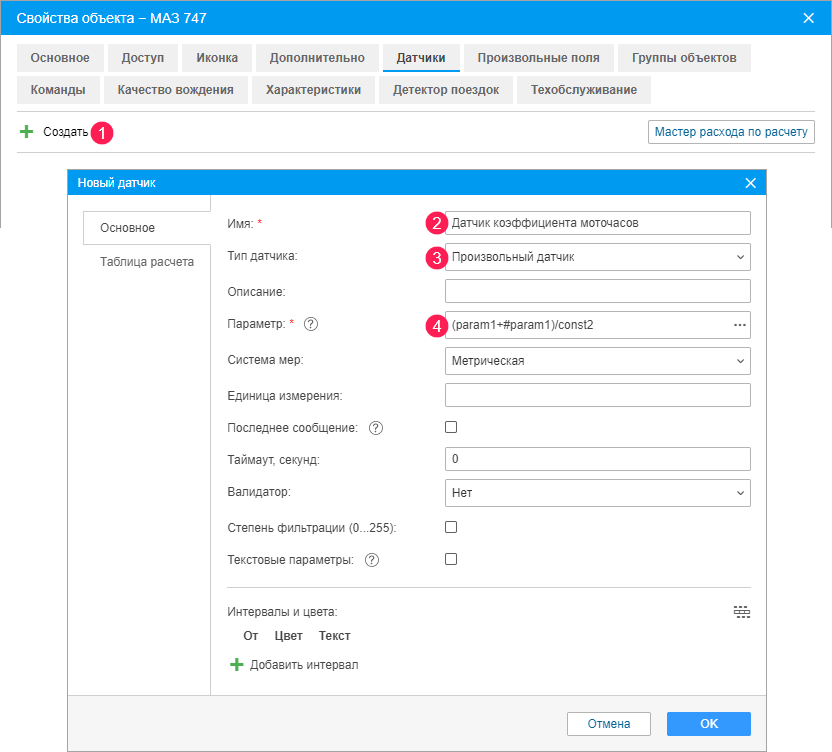The image size is (832, 752).
Task: Click the Мастер расхода по расчету button
Action: coord(731,132)
